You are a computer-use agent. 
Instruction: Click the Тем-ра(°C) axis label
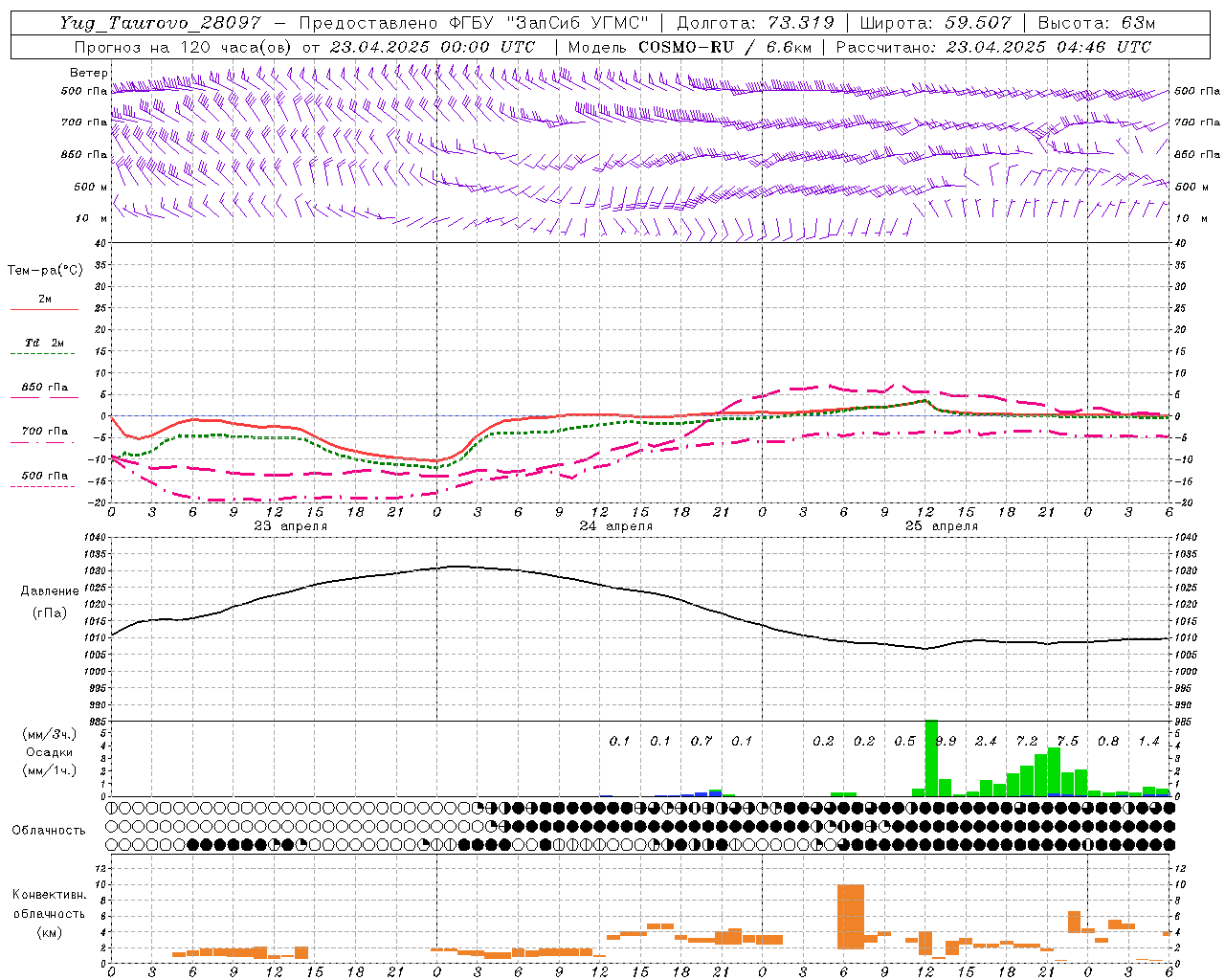click(45, 271)
